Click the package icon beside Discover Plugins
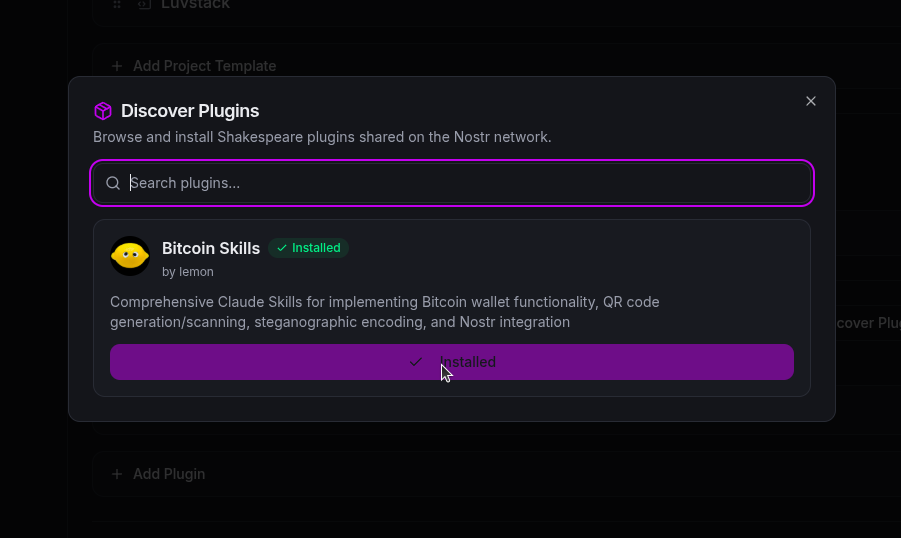 [103, 111]
